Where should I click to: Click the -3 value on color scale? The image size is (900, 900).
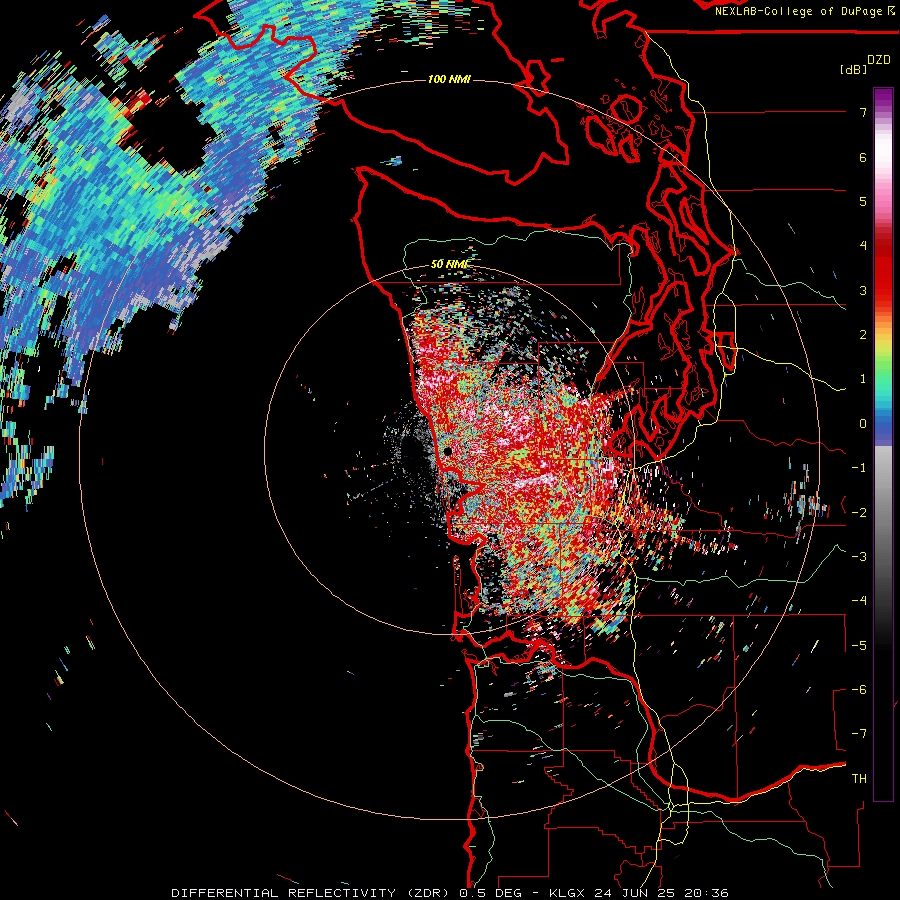click(859, 557)
